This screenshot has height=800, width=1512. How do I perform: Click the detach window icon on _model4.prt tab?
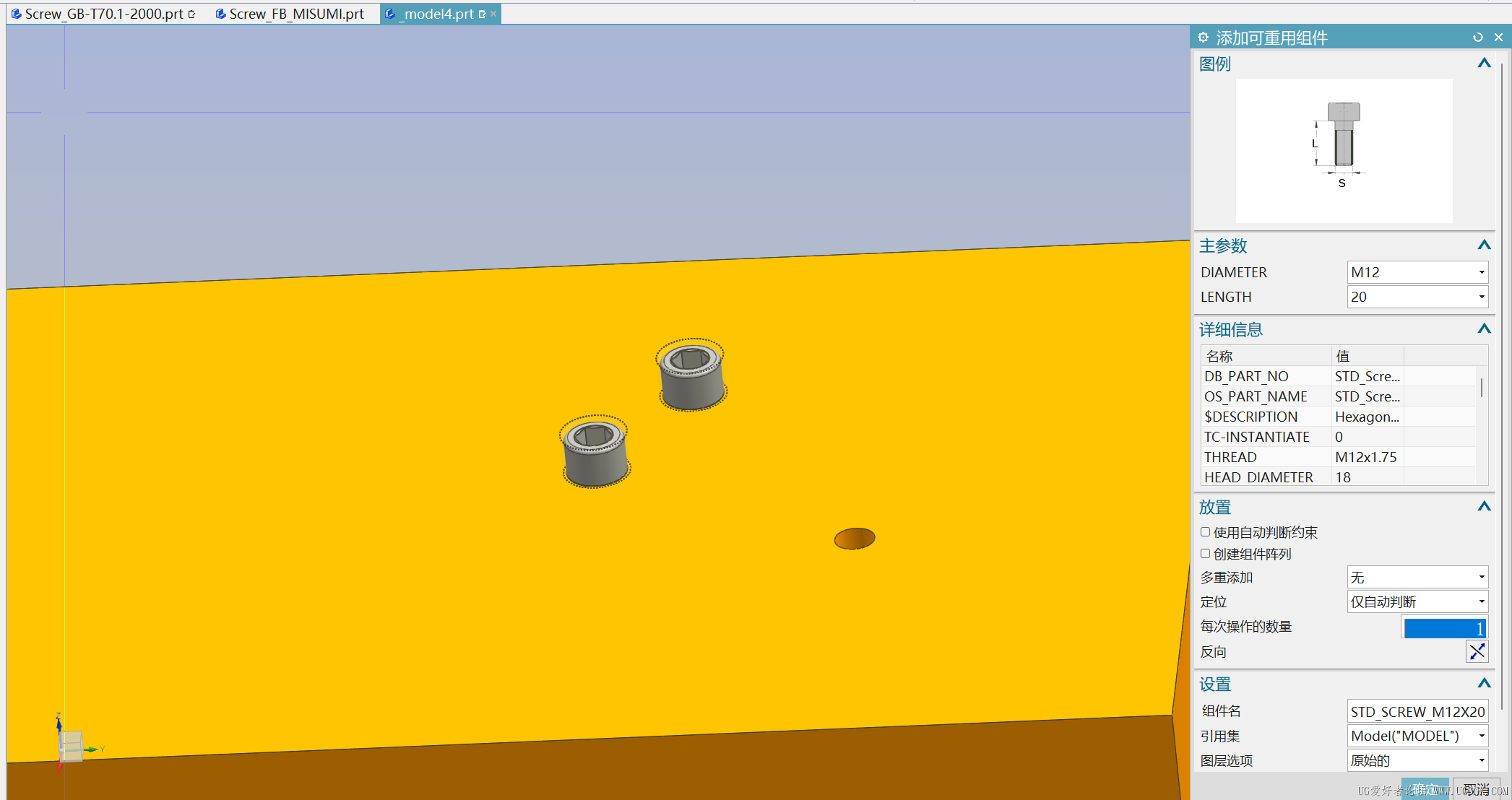(x=482, y=14)
